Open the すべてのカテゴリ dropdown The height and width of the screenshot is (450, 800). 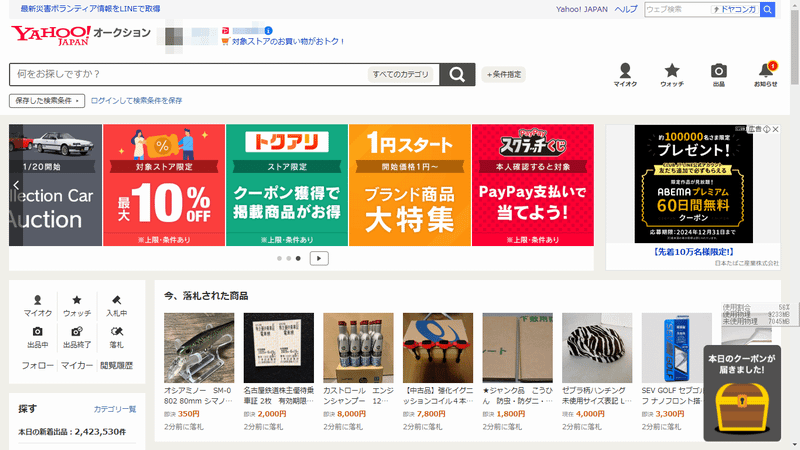[401, 74]
